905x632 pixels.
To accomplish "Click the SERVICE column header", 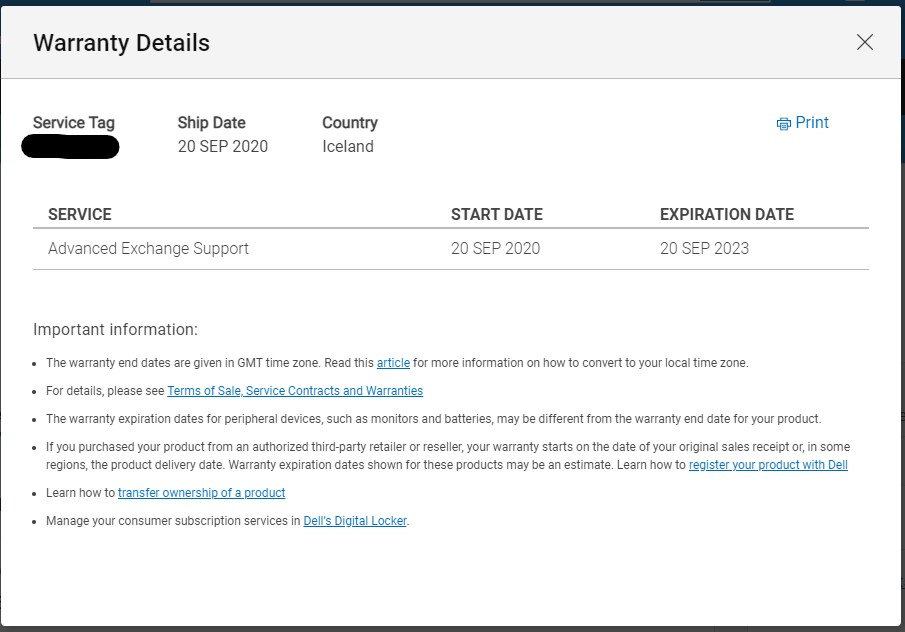I will click(80, 214).
